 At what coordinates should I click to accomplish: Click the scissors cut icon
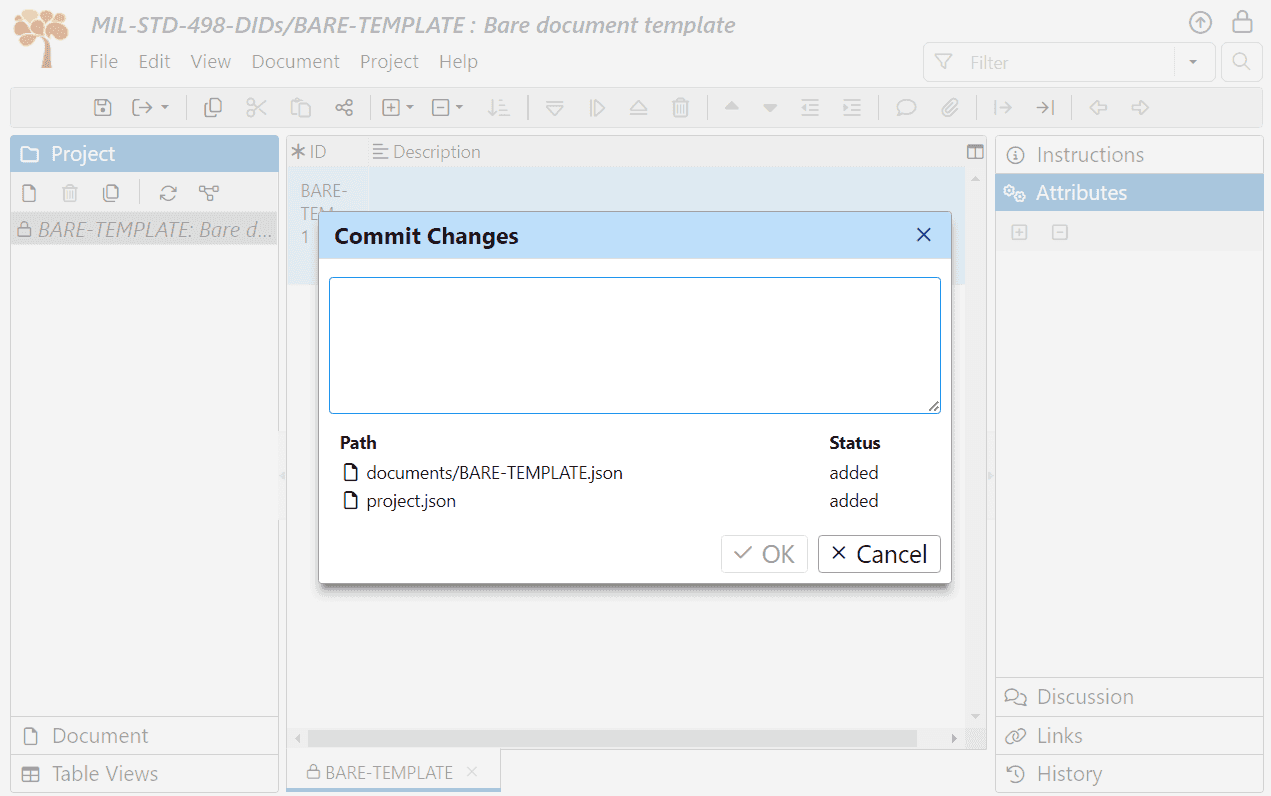[x=257, y=108]
